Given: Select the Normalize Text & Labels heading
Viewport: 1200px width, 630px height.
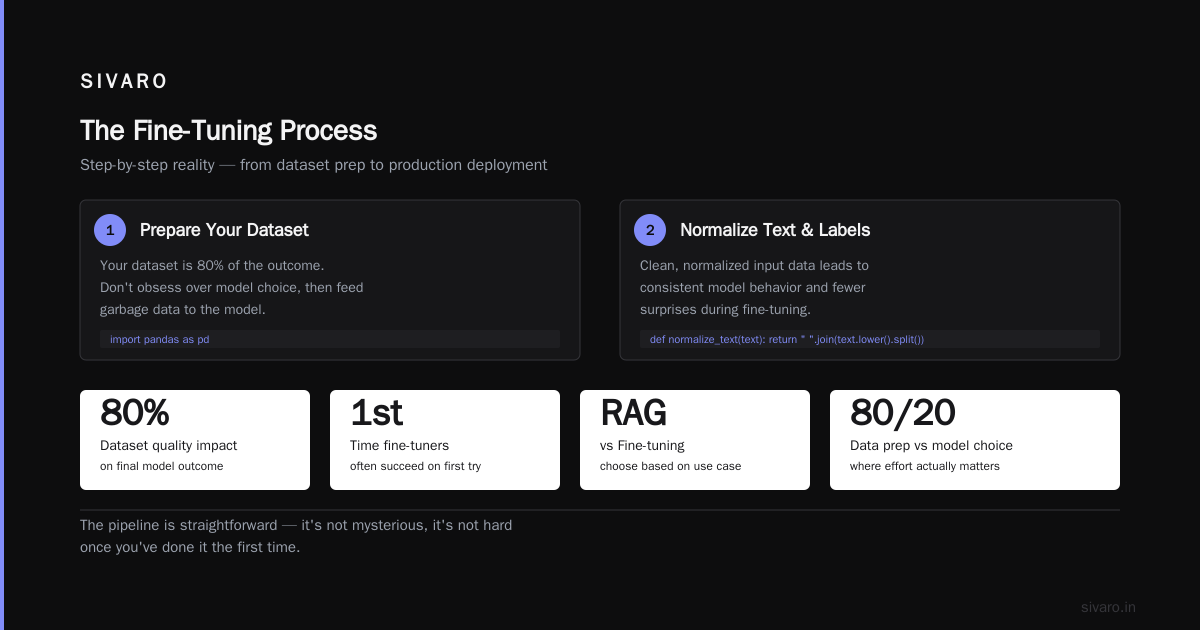Looking at the screenshot, I should coord(775,230).
